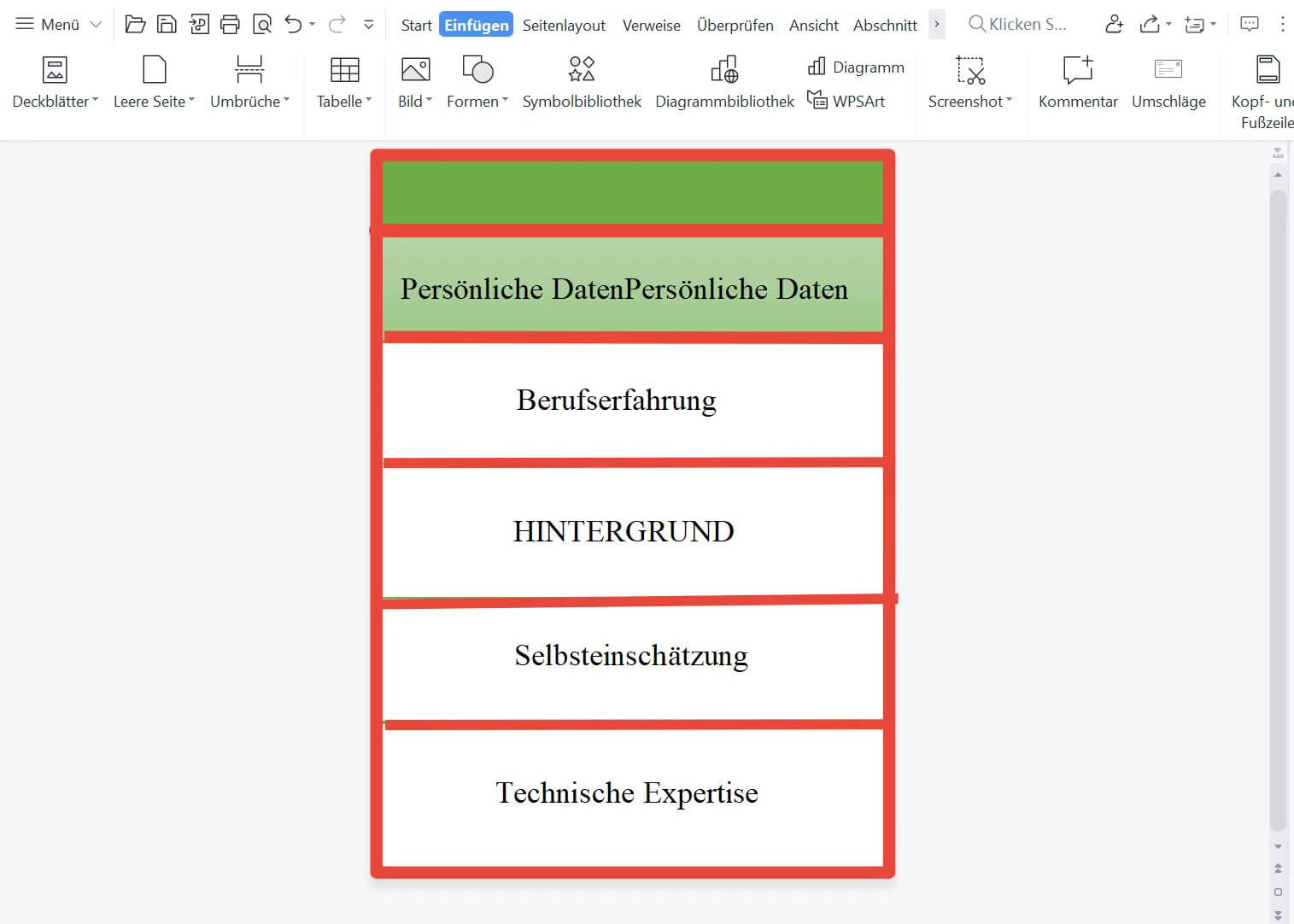Expand the Formen dropdown label

[x=477, y=101]
